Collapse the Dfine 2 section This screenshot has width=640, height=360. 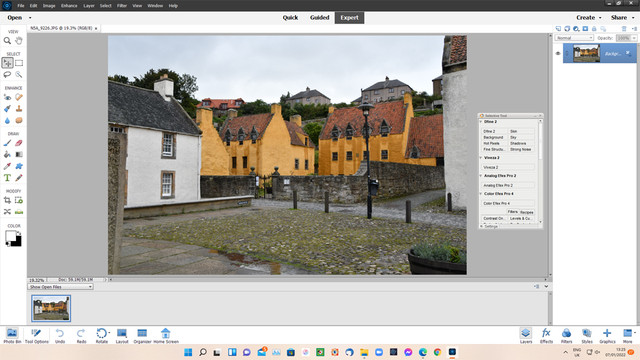coord(481,122)
